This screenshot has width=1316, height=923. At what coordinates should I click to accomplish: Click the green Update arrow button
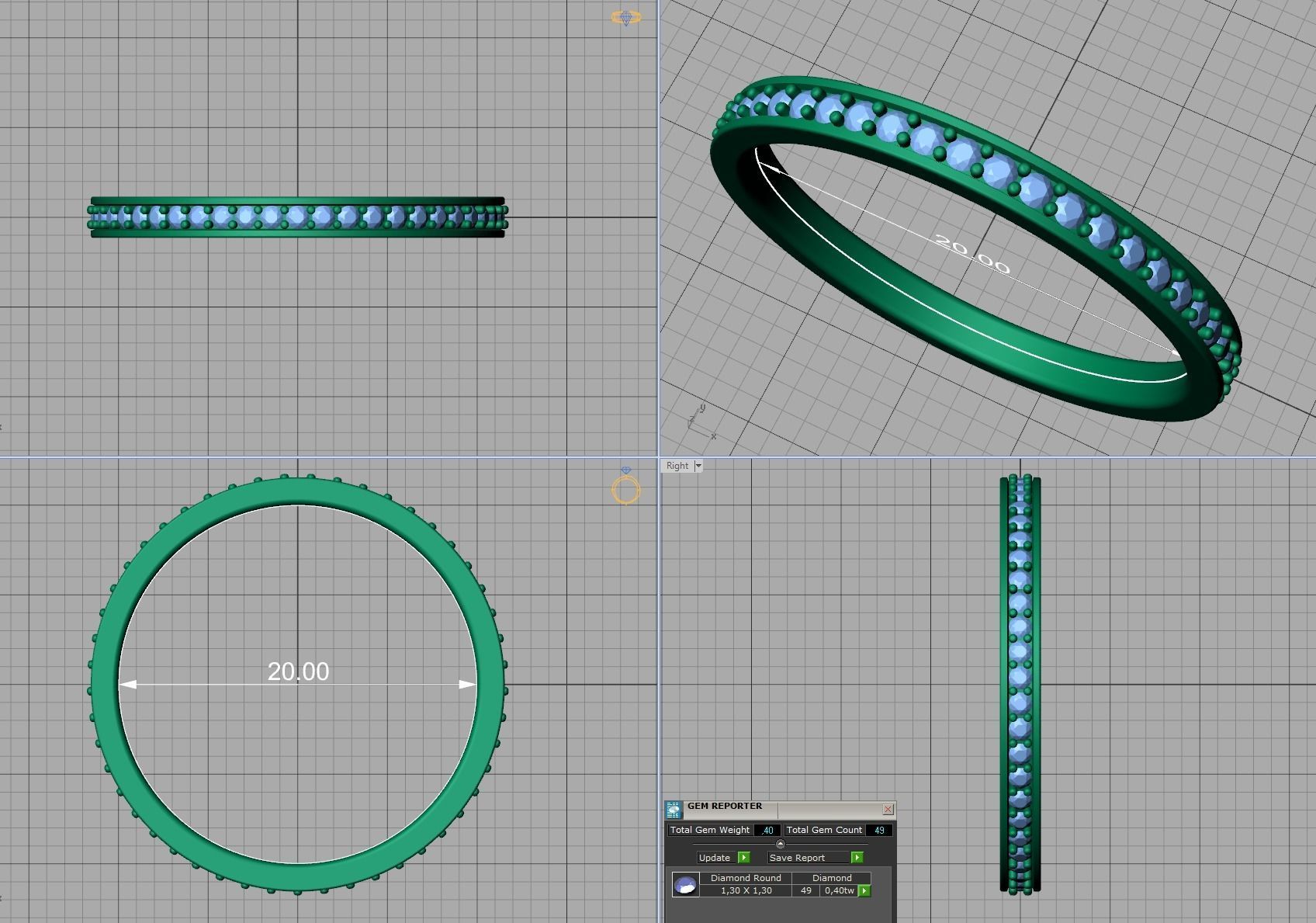743,857
